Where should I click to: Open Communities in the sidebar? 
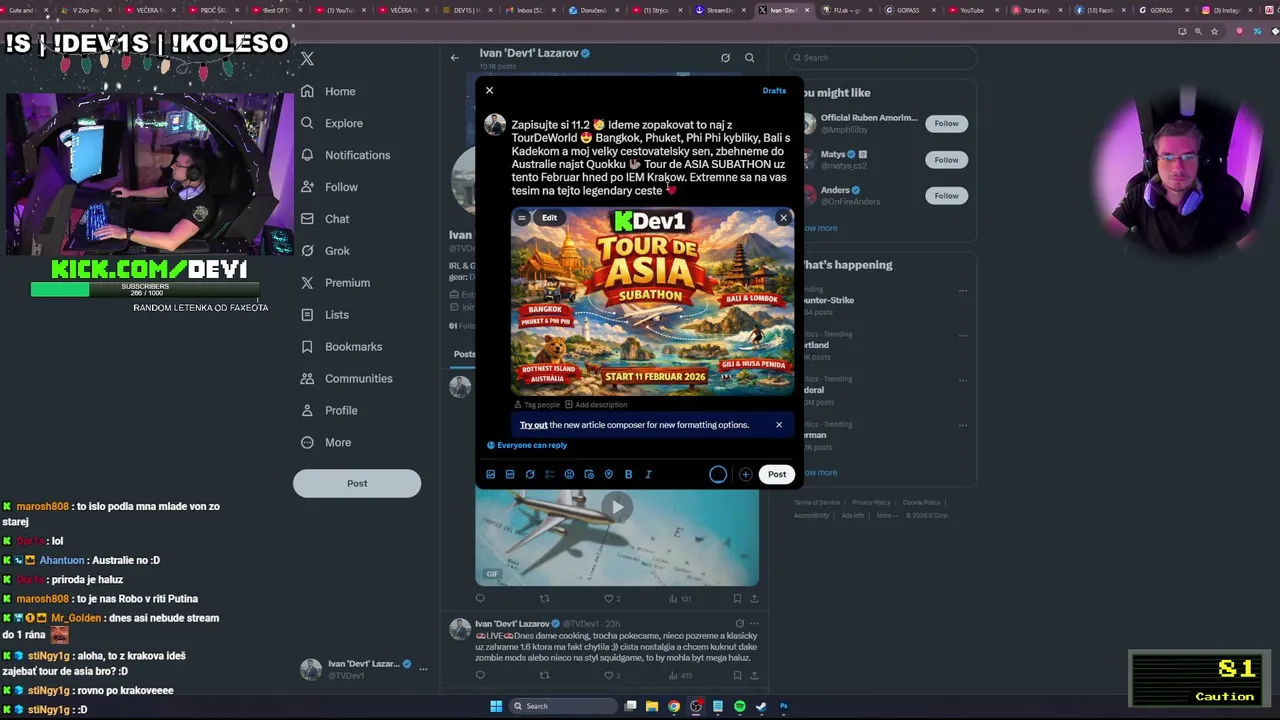[x=346, y=379]
